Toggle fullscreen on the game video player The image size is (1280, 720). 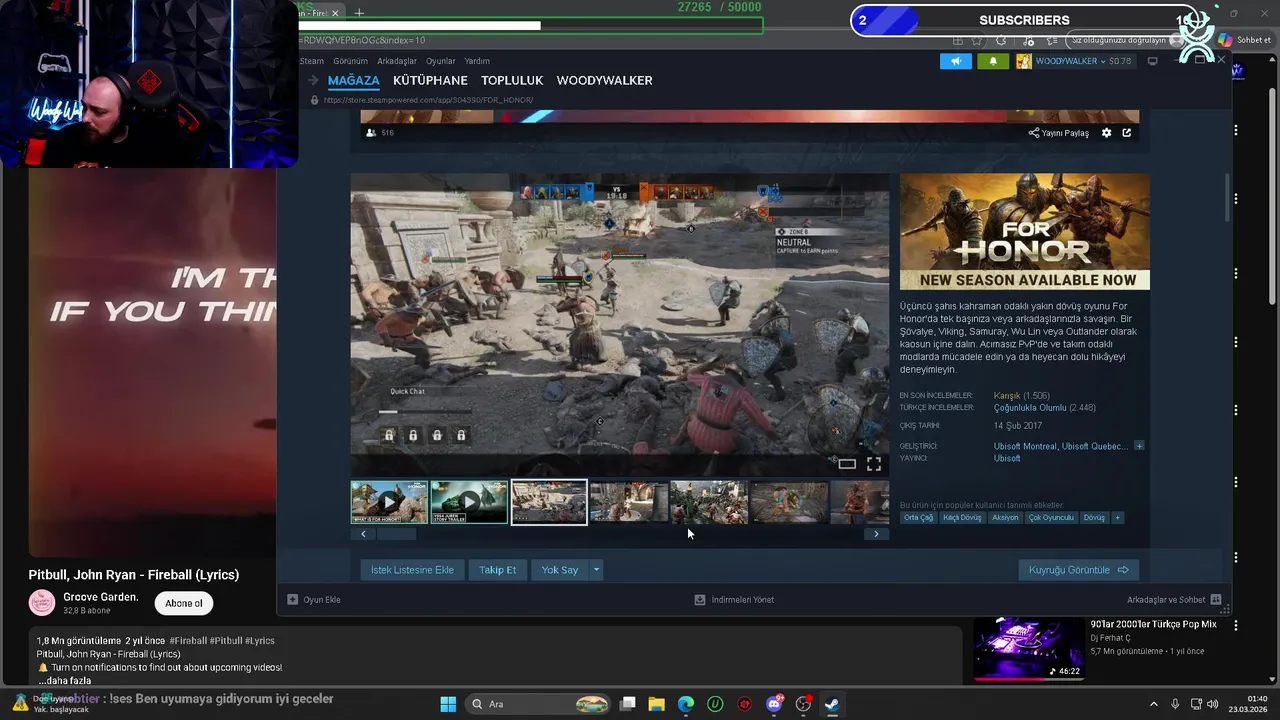coord(873,464)
